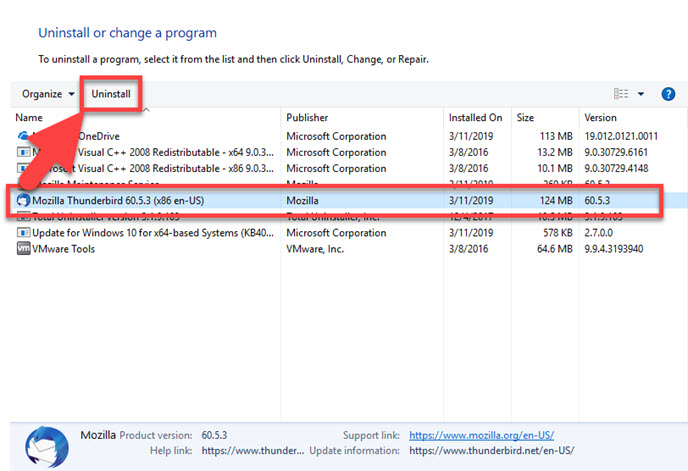Image resolution: width=688 pixels, height=471 pixels.
Task: Open the Organize dropdown menu
Action: (48, 94)
